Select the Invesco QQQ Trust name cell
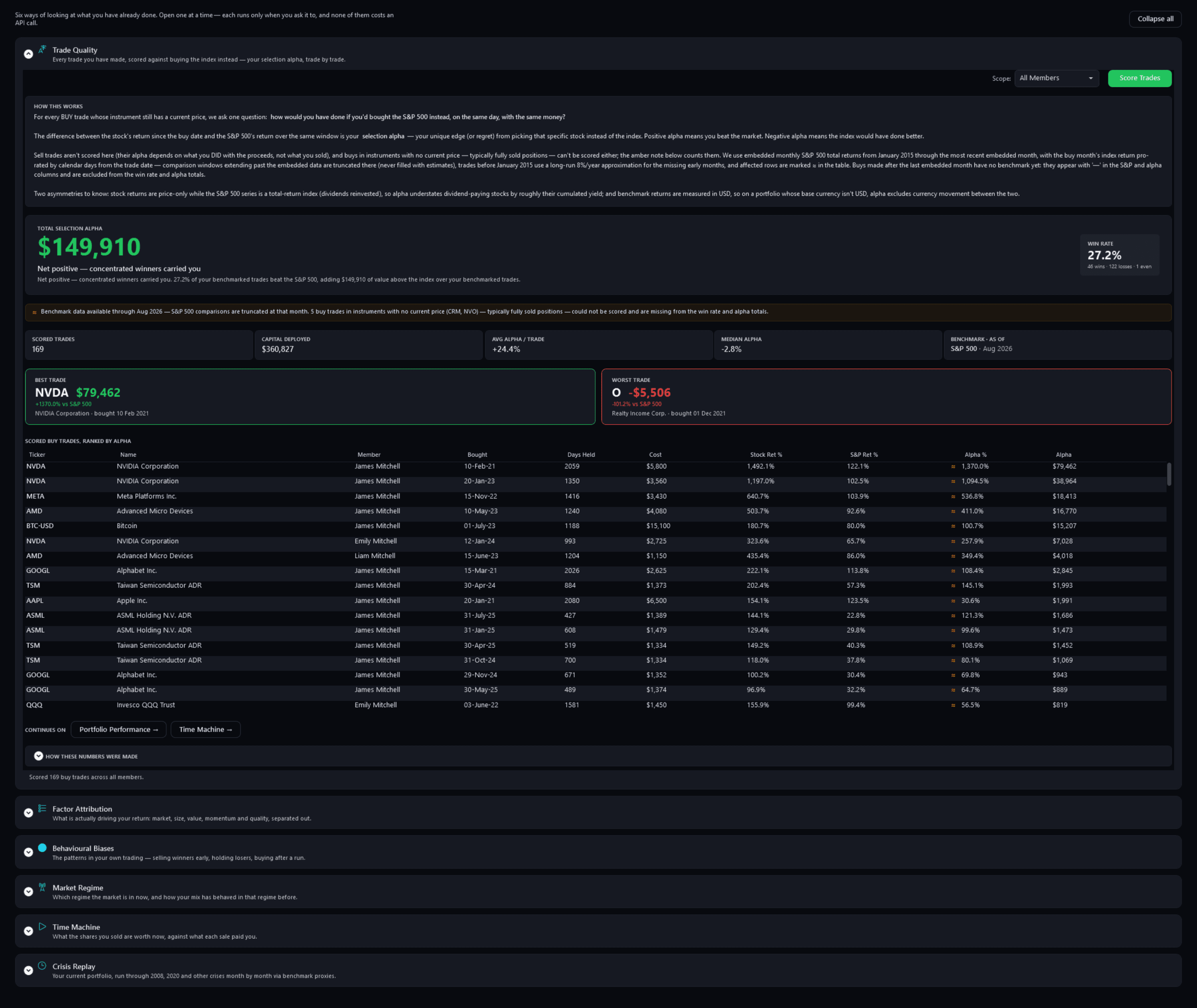Viewport: 1197px width, 1008px height. click(146, 704)
